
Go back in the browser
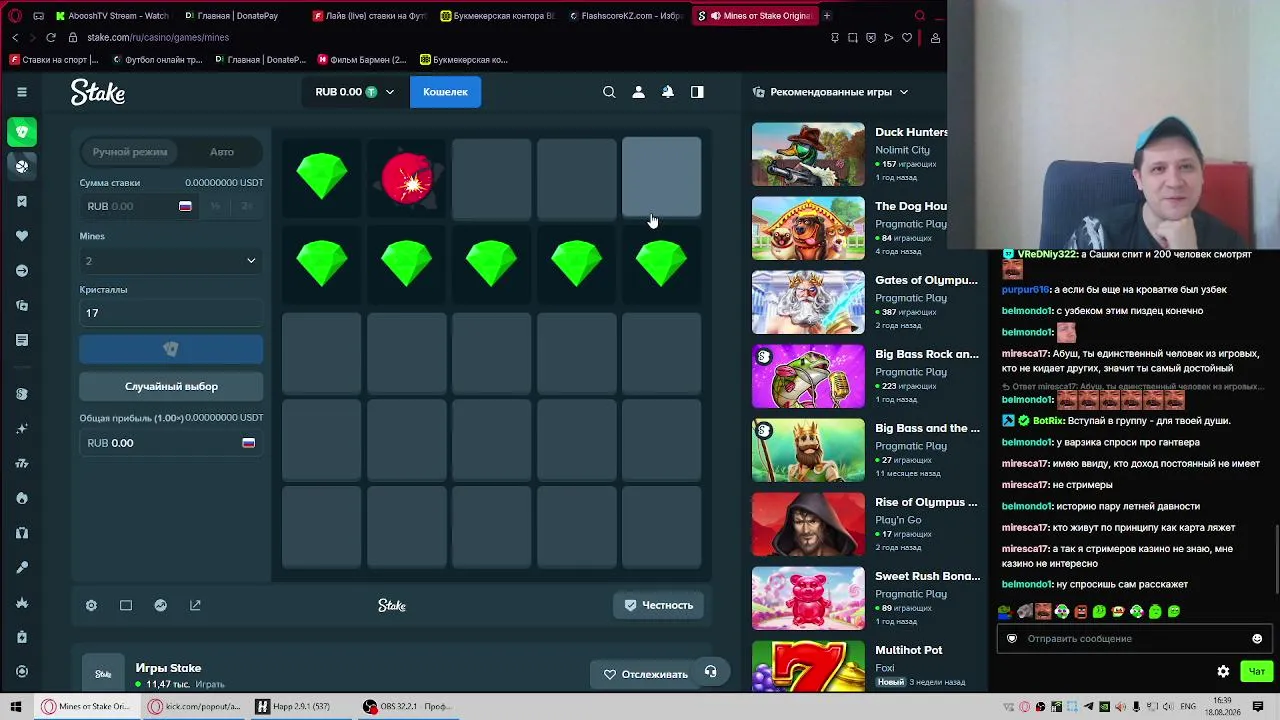[x=14, y=37]
